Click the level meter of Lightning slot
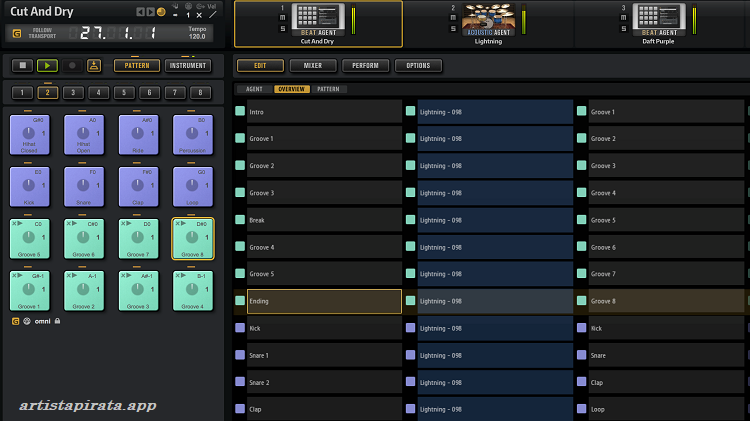 coord(524,20)
